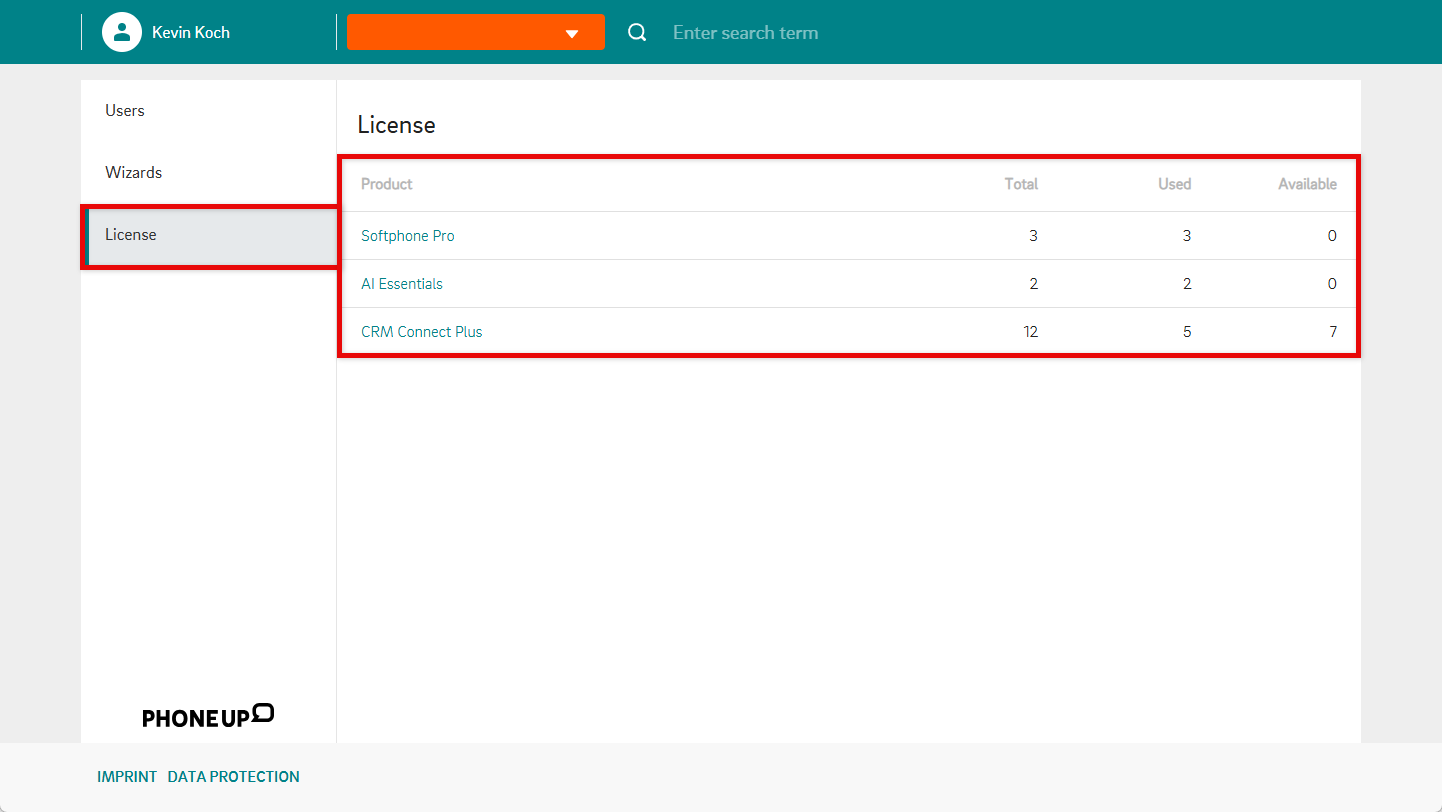Expand the orange dropdown arrow
The image size is (1442, 812).
click(x=572, y=33)
